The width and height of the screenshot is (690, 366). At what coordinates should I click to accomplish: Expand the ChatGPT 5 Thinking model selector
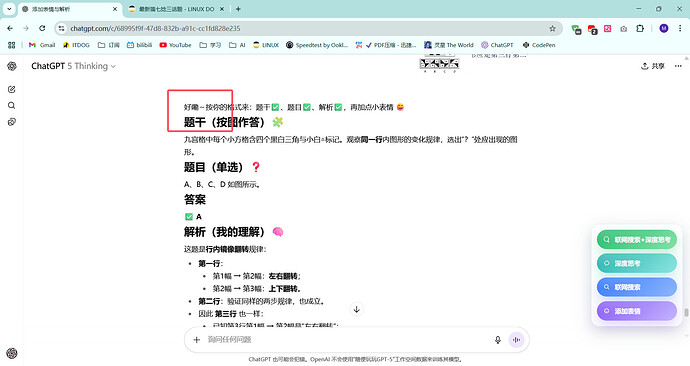73,66
